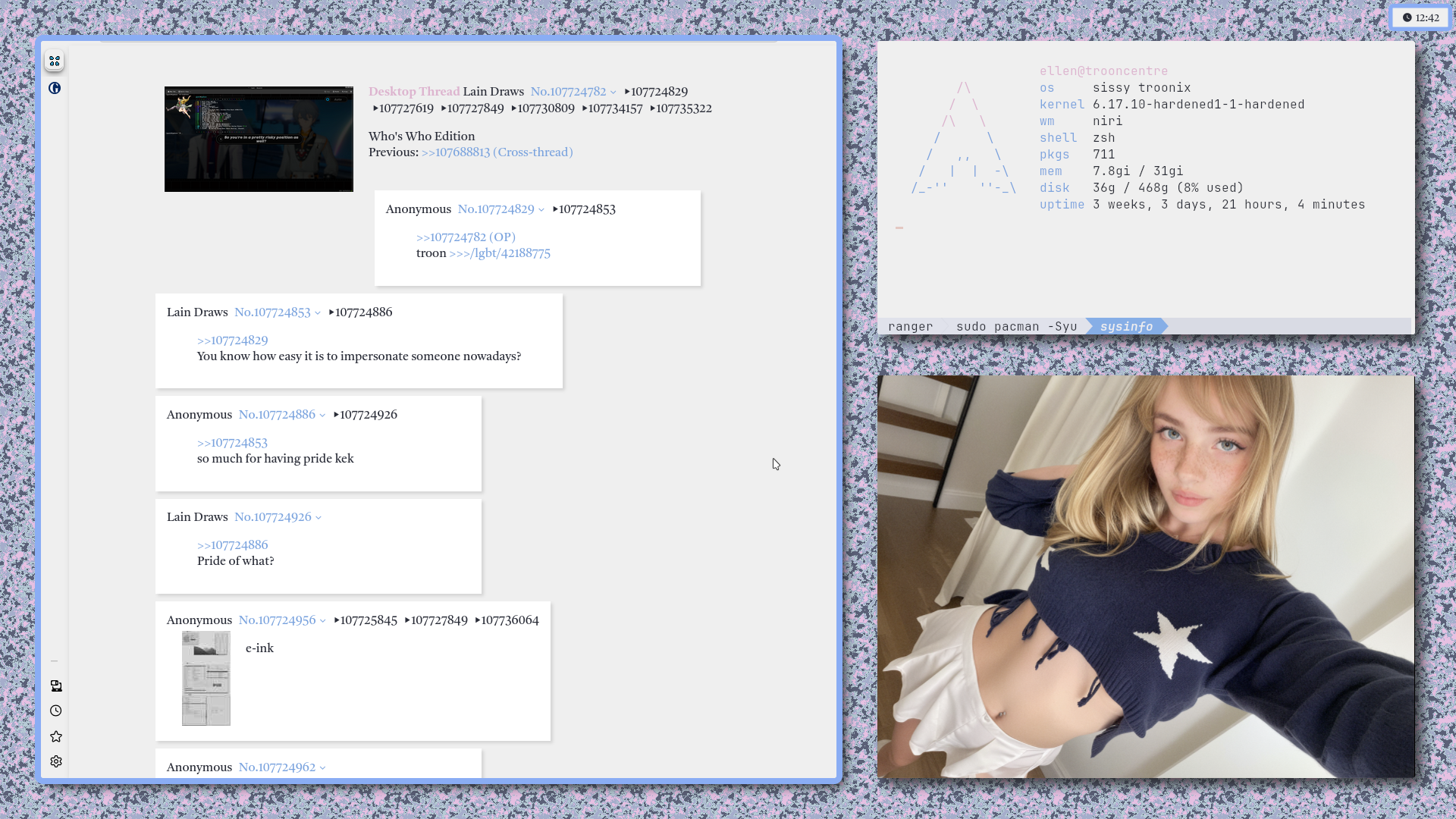Open the >>>/lgbt/42188775 cross-board link

(x=500, y=253)
